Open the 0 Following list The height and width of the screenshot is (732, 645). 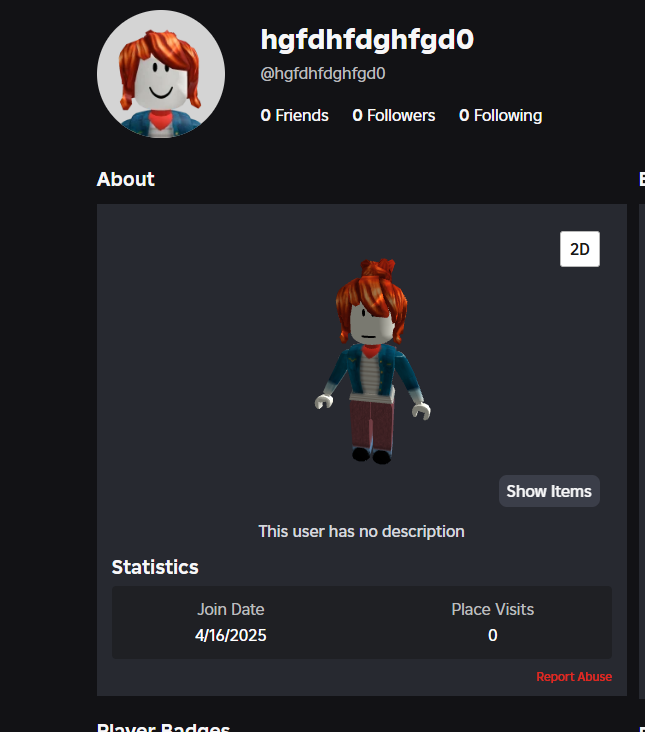point(500,115)
